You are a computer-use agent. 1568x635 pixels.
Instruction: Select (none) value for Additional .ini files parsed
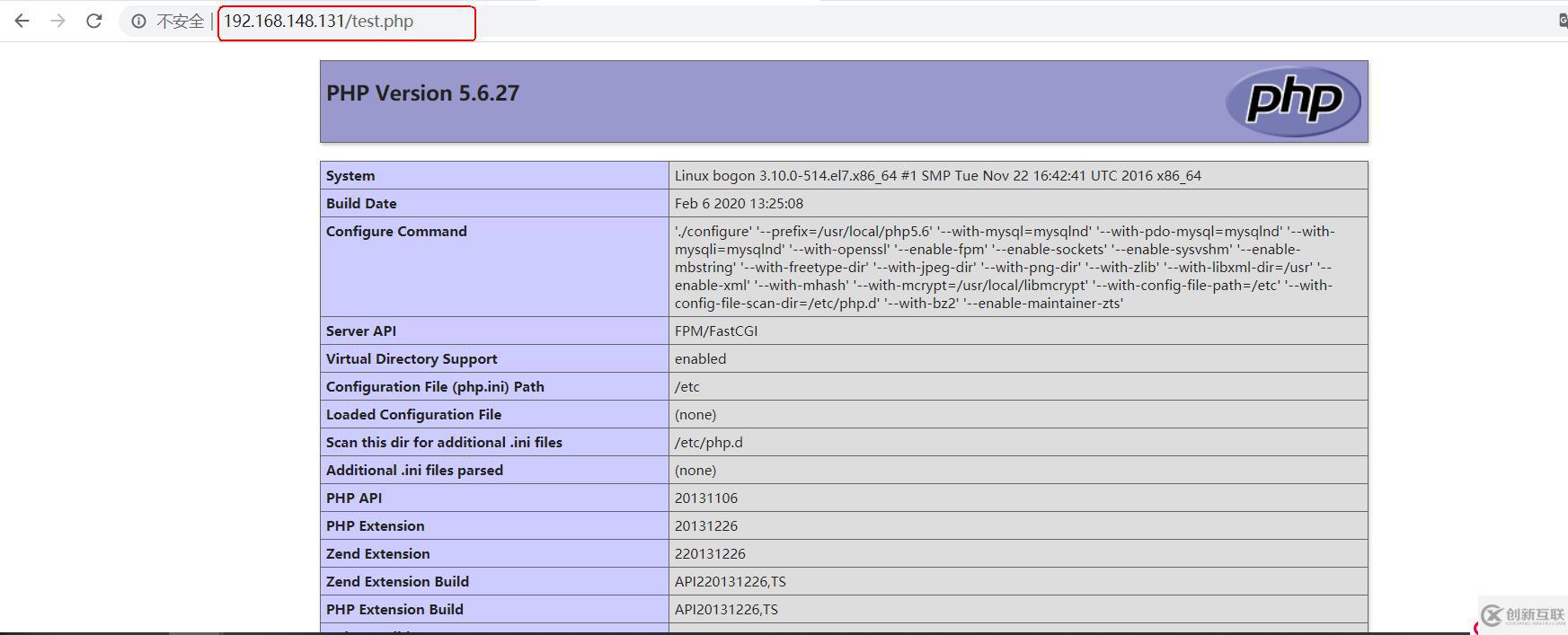coord(695,471)
